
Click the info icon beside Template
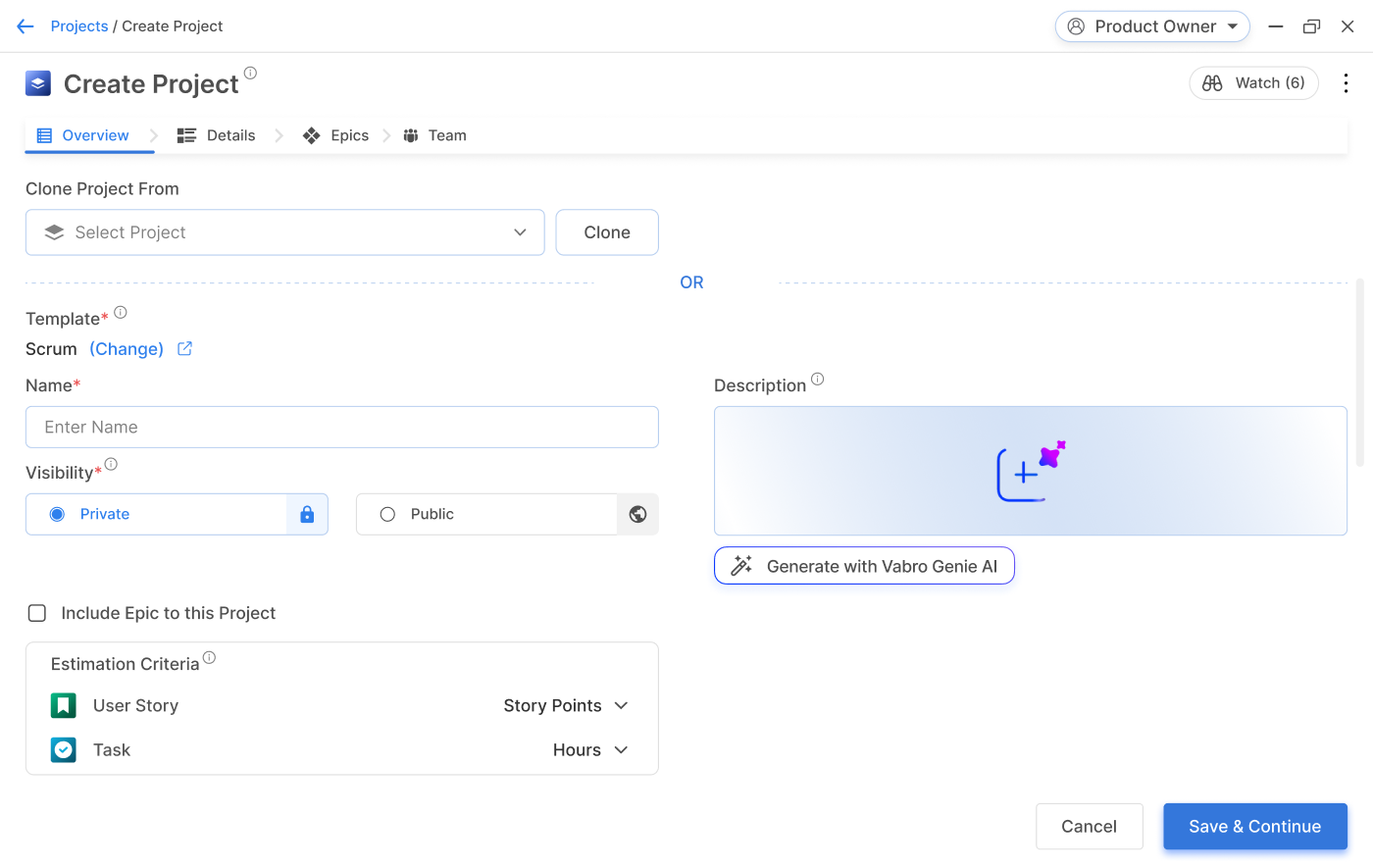tap(121, 313)
